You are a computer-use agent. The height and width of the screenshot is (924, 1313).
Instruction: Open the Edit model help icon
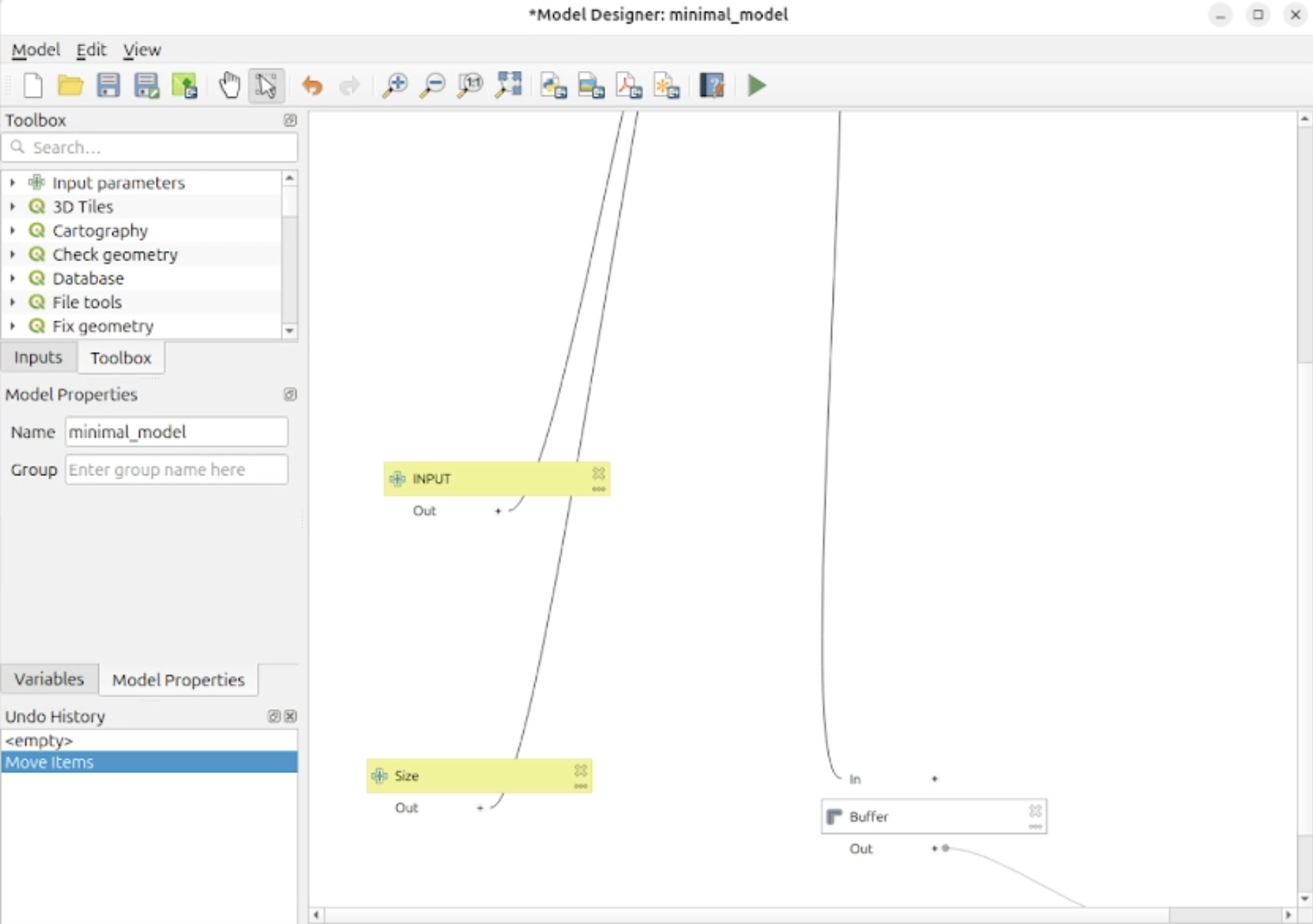[711, 86]
